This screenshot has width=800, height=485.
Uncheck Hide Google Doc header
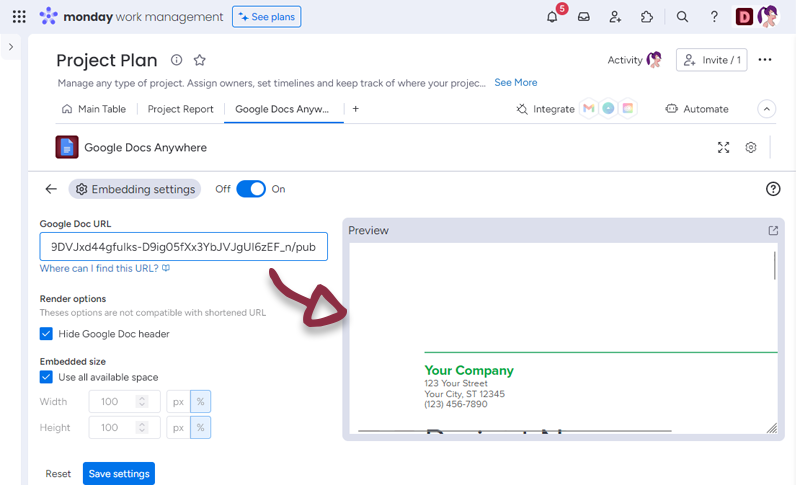[46, 334]
